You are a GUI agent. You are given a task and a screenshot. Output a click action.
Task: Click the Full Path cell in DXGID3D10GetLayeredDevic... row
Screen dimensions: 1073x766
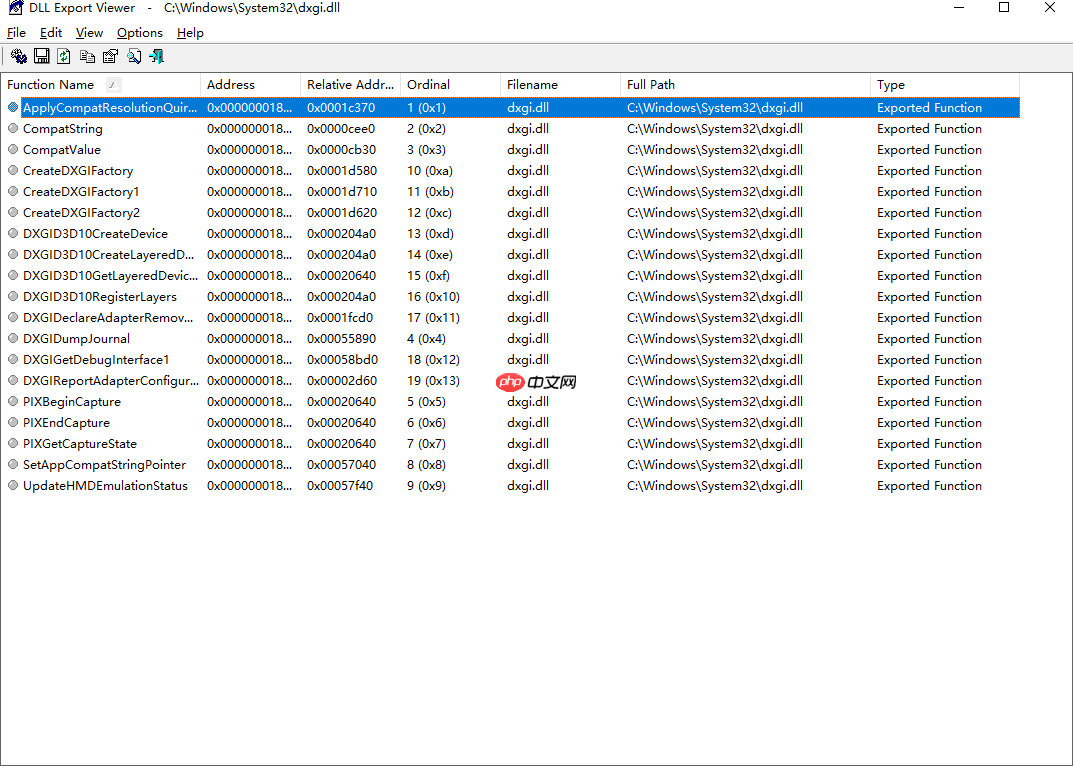714,276
